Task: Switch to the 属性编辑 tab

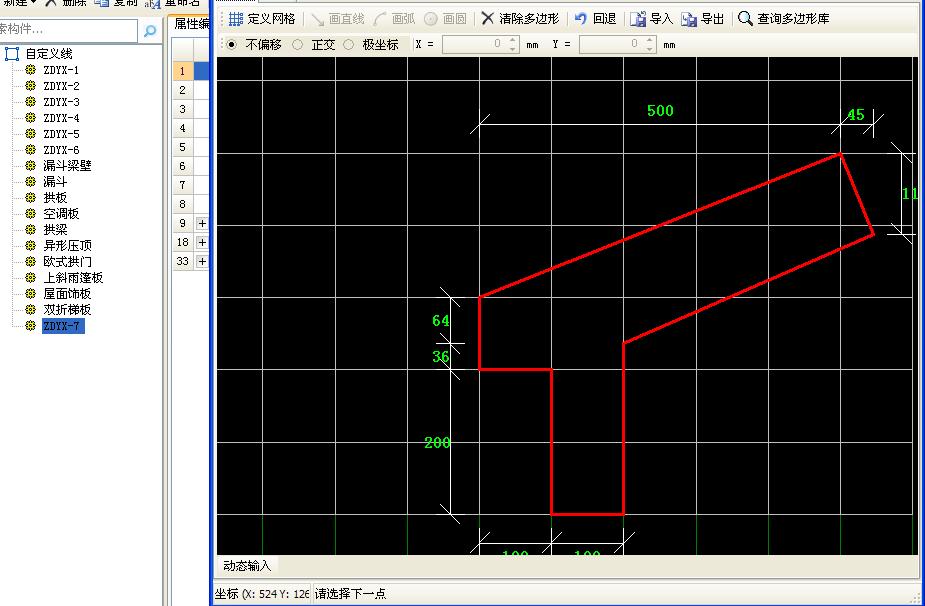Action: pyautogui.click(x=191, y=24)
